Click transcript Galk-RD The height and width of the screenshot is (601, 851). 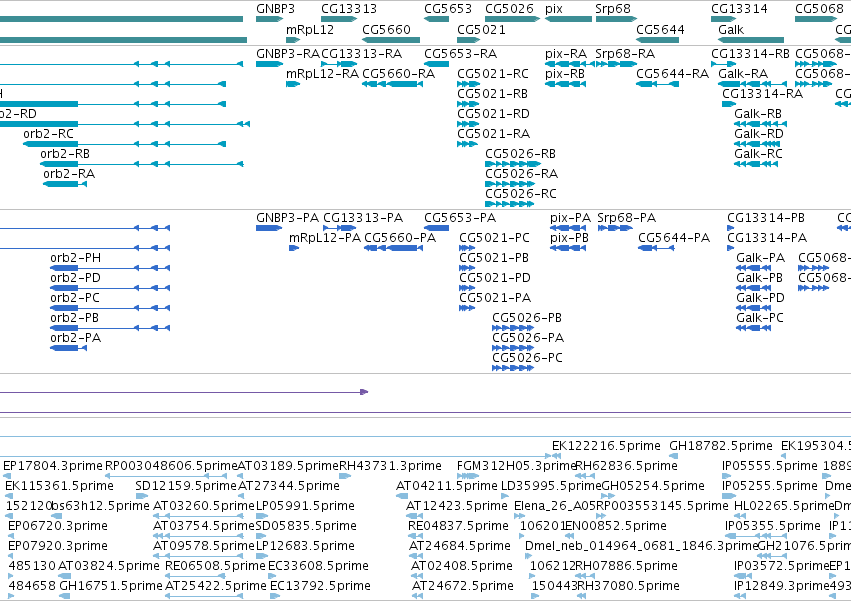coord(758,134)
